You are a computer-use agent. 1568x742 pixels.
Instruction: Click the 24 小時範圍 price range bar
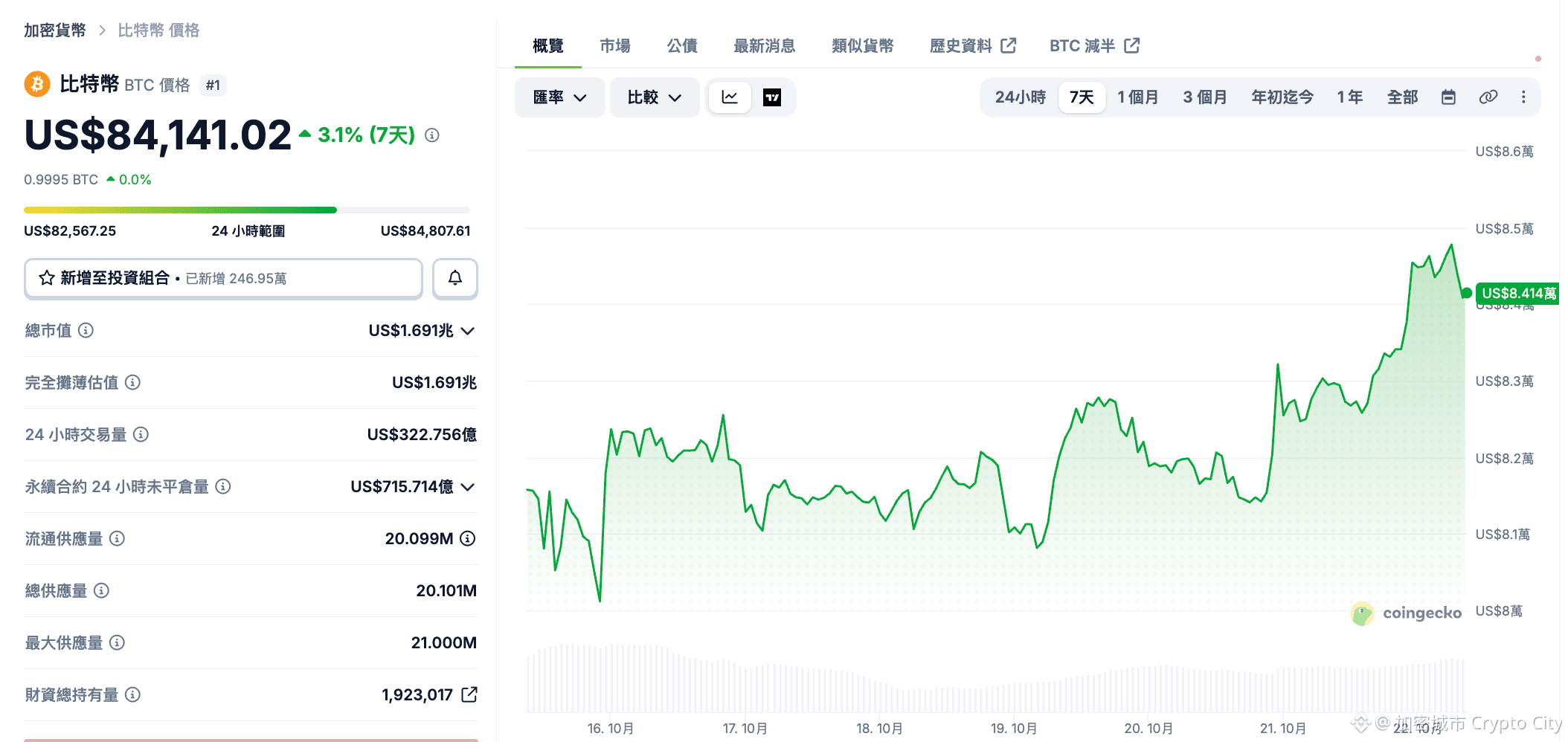(x=247, y=210)
